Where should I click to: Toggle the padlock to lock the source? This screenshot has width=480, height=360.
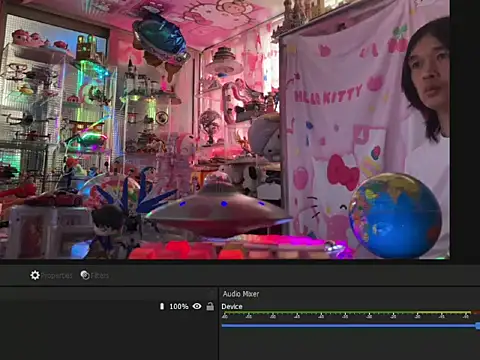click(210, 306)
